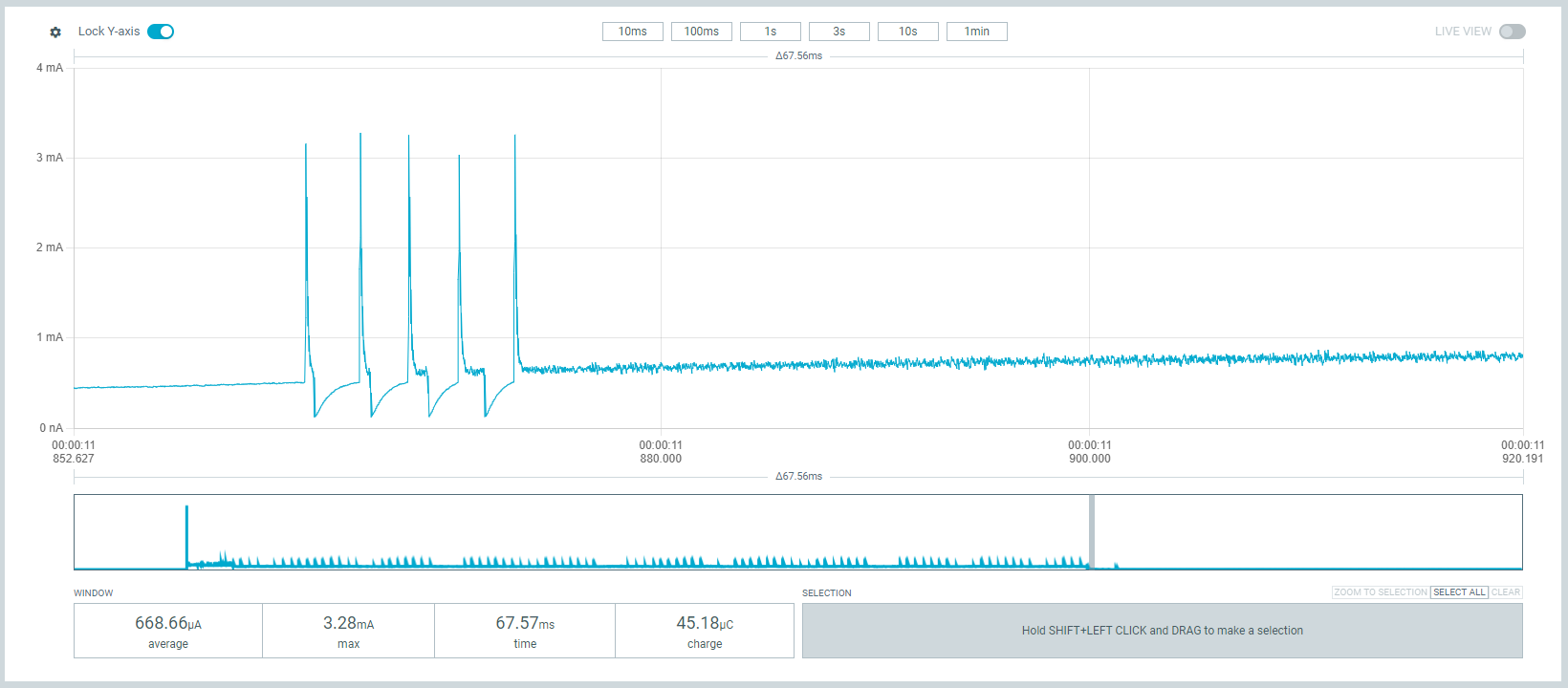Set time window to 10ms
Viewport: 1568px width, 688px height.
[x=632, y=32]
